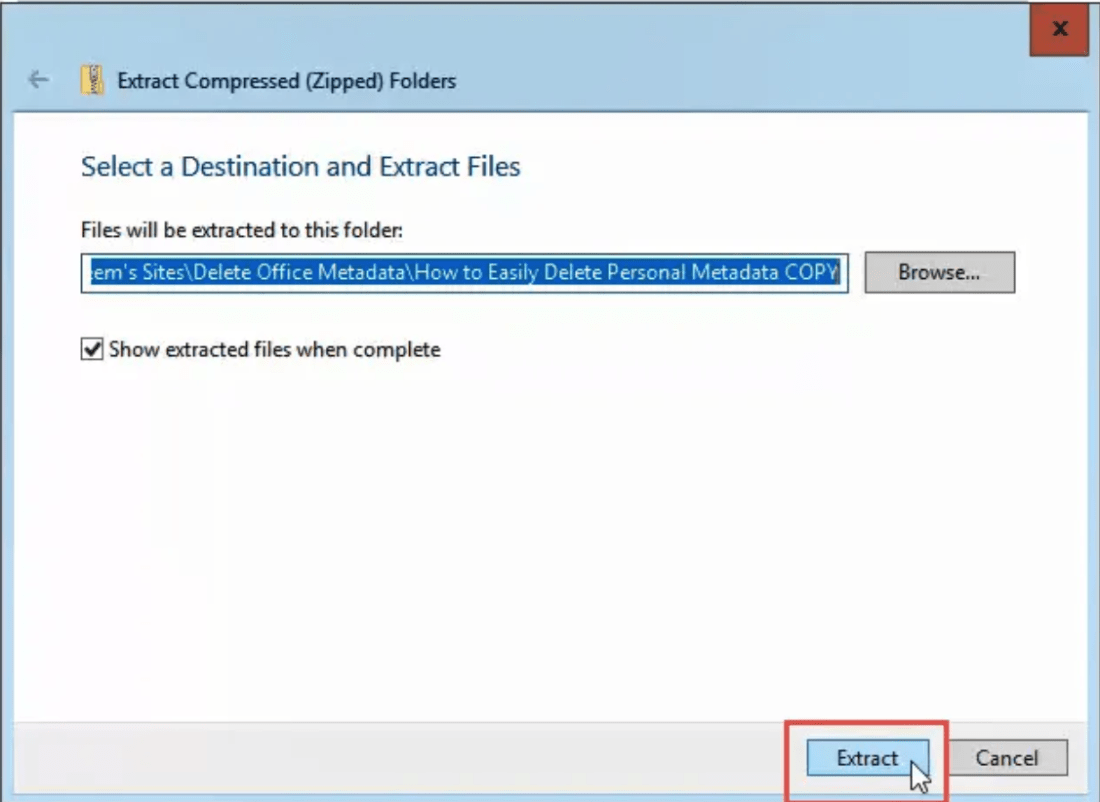The image size is (1100, 802).
Task: Close the Extract Compressed Folders dialog
Action: pos(1059,29)
